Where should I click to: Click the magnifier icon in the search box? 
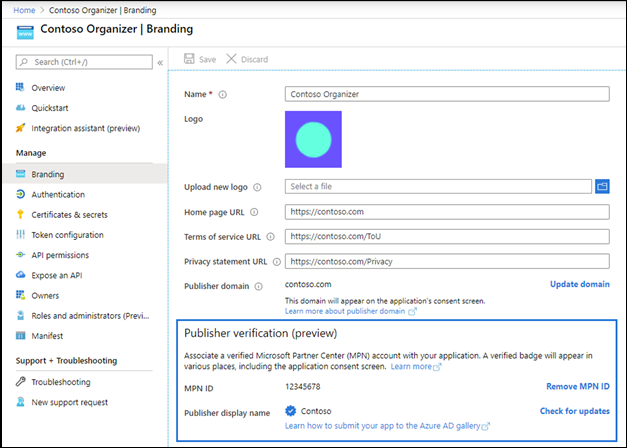coord(24,62)
